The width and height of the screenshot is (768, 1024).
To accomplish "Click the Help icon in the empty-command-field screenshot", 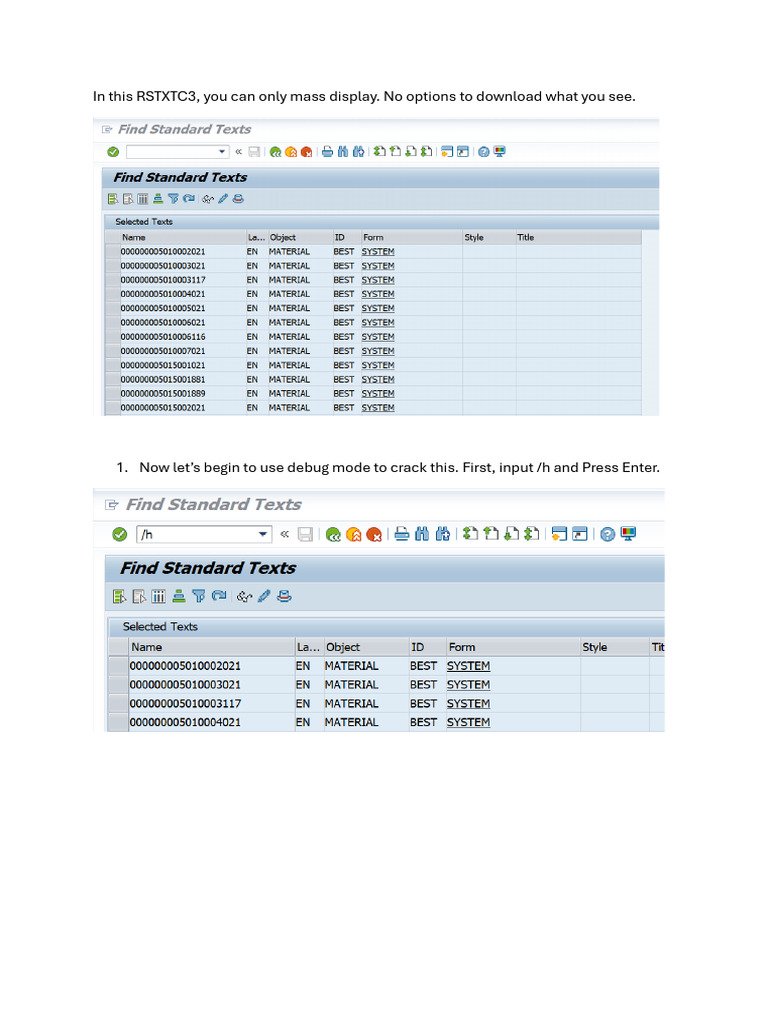I will pos(483,152).
